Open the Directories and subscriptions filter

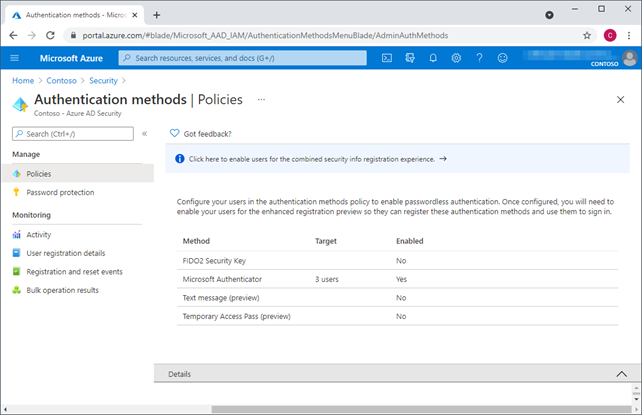[410, 58]
